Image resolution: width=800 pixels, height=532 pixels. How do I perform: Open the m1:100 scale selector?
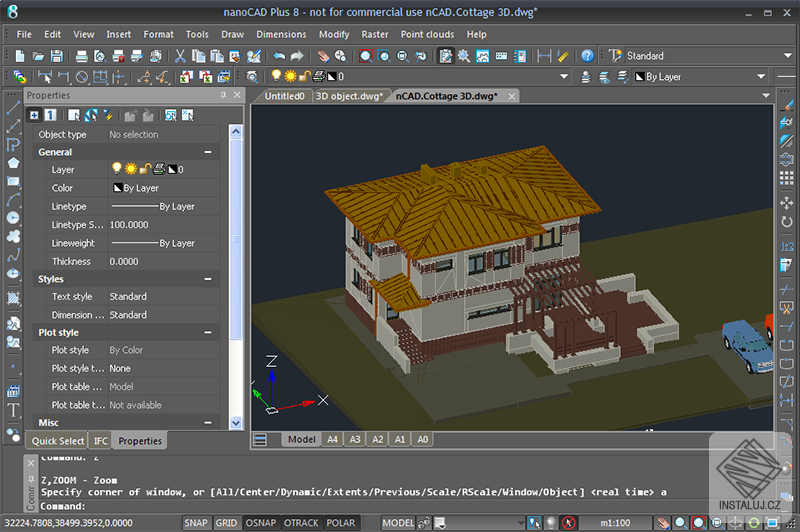[x=615, y=523]
